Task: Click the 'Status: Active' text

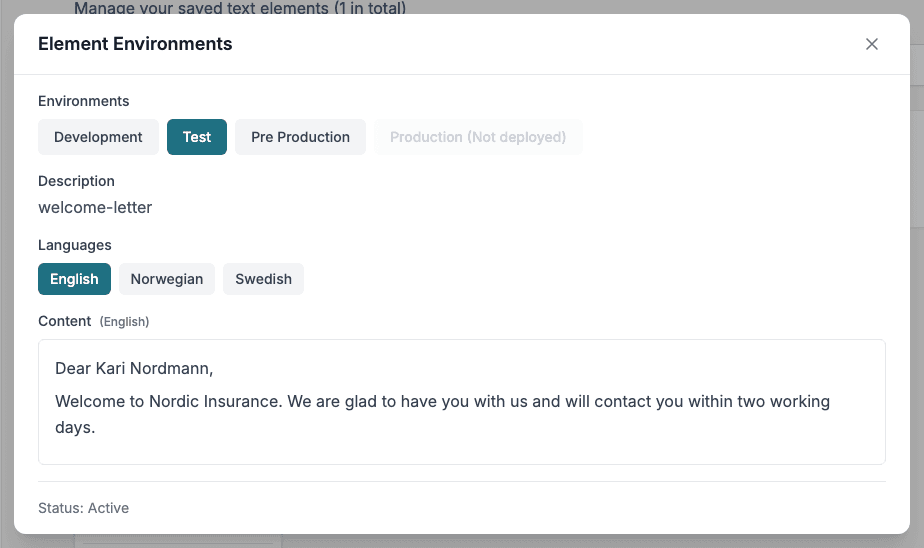Action: tap(84, 508)
